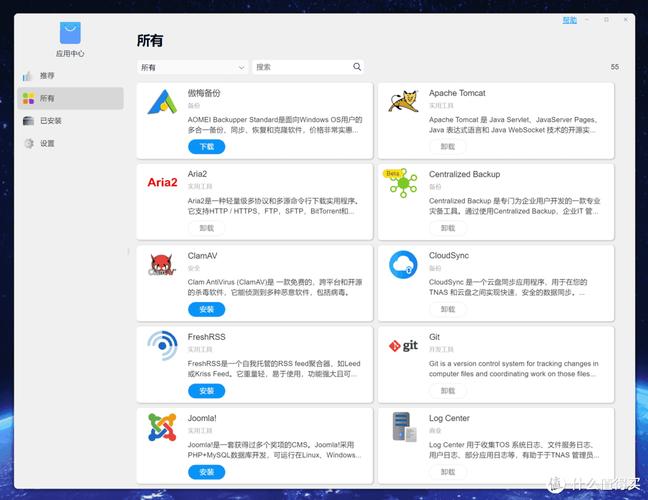This screenshot has height=500, width=648.
Task: Uninstall Apache Tomcat via 卸载 button
Action: 448,147
